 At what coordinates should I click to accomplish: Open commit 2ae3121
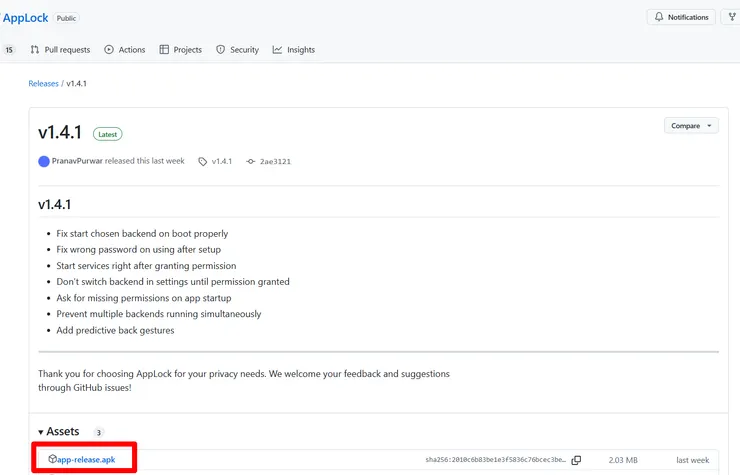(x=275, y=161)
